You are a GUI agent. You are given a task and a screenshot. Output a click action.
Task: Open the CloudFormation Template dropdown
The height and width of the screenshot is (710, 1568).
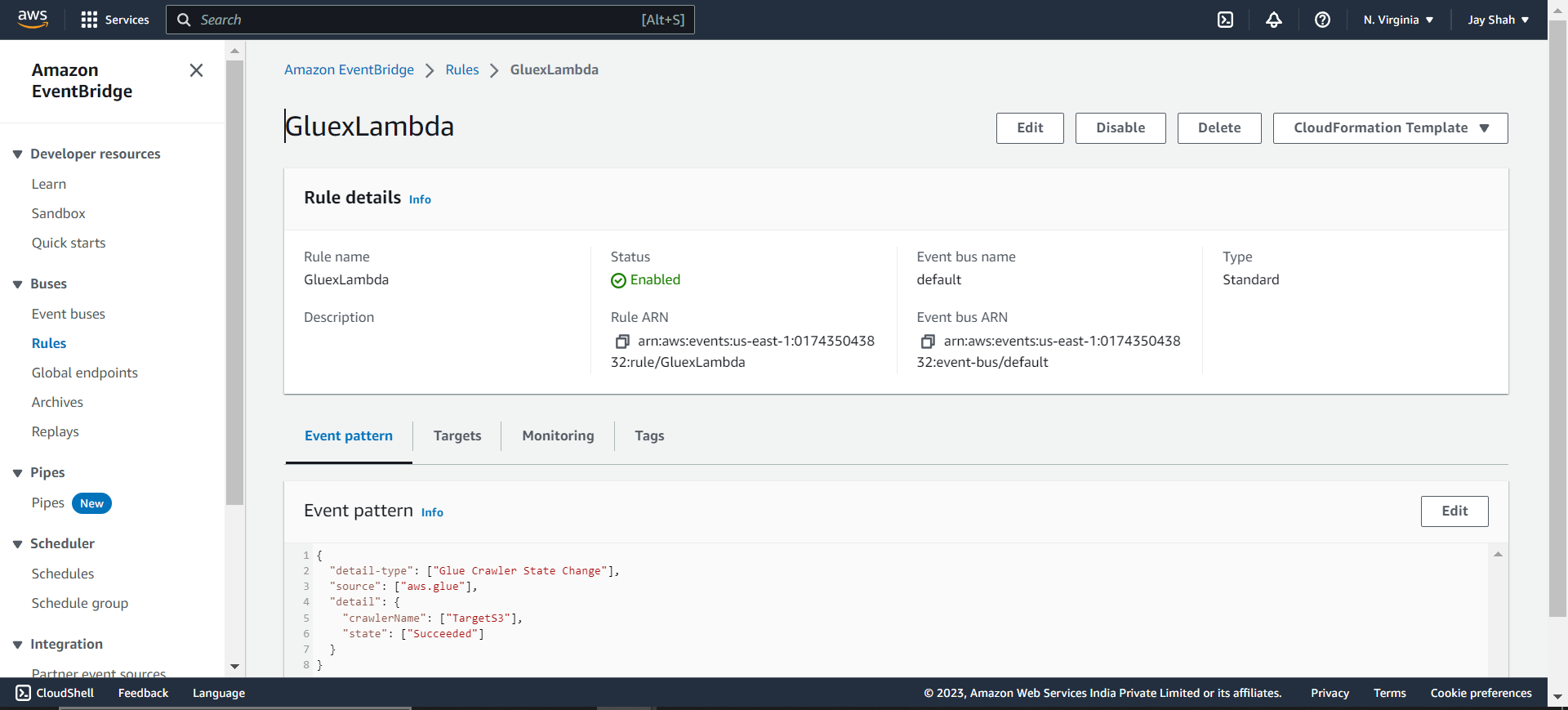click(x=1390, y=128)
